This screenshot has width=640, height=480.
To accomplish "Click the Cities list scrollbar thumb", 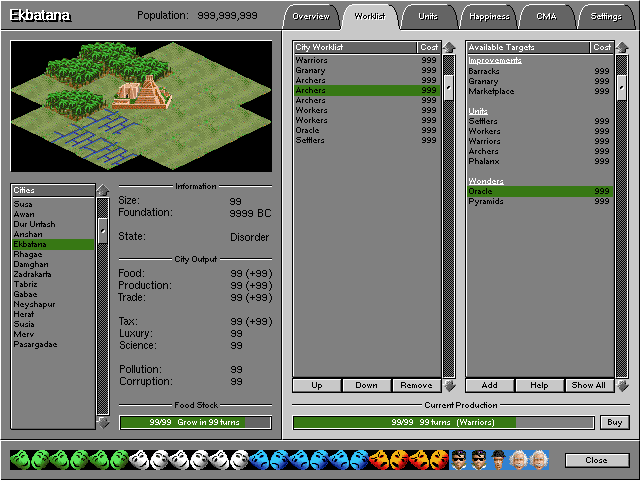I will 103,231.
